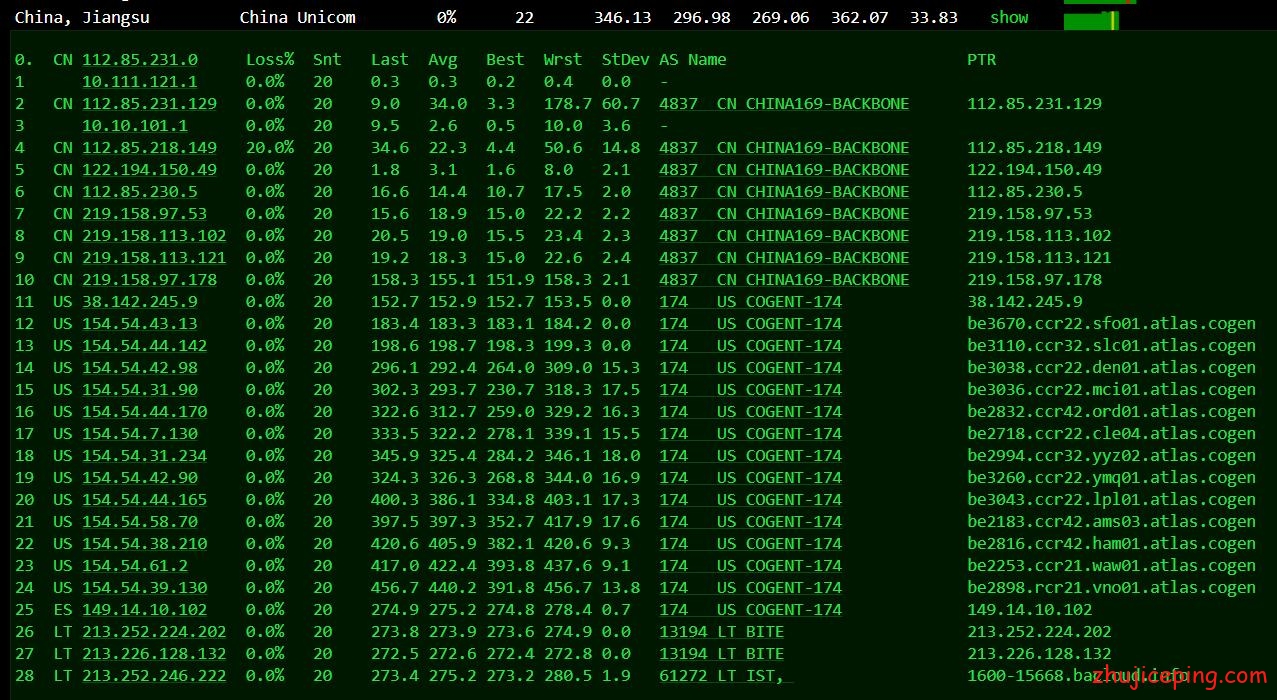Click the 154.54.44.170 hop address
The width and height of the screenshot is (1277, 700).
[x=144, y=412]
